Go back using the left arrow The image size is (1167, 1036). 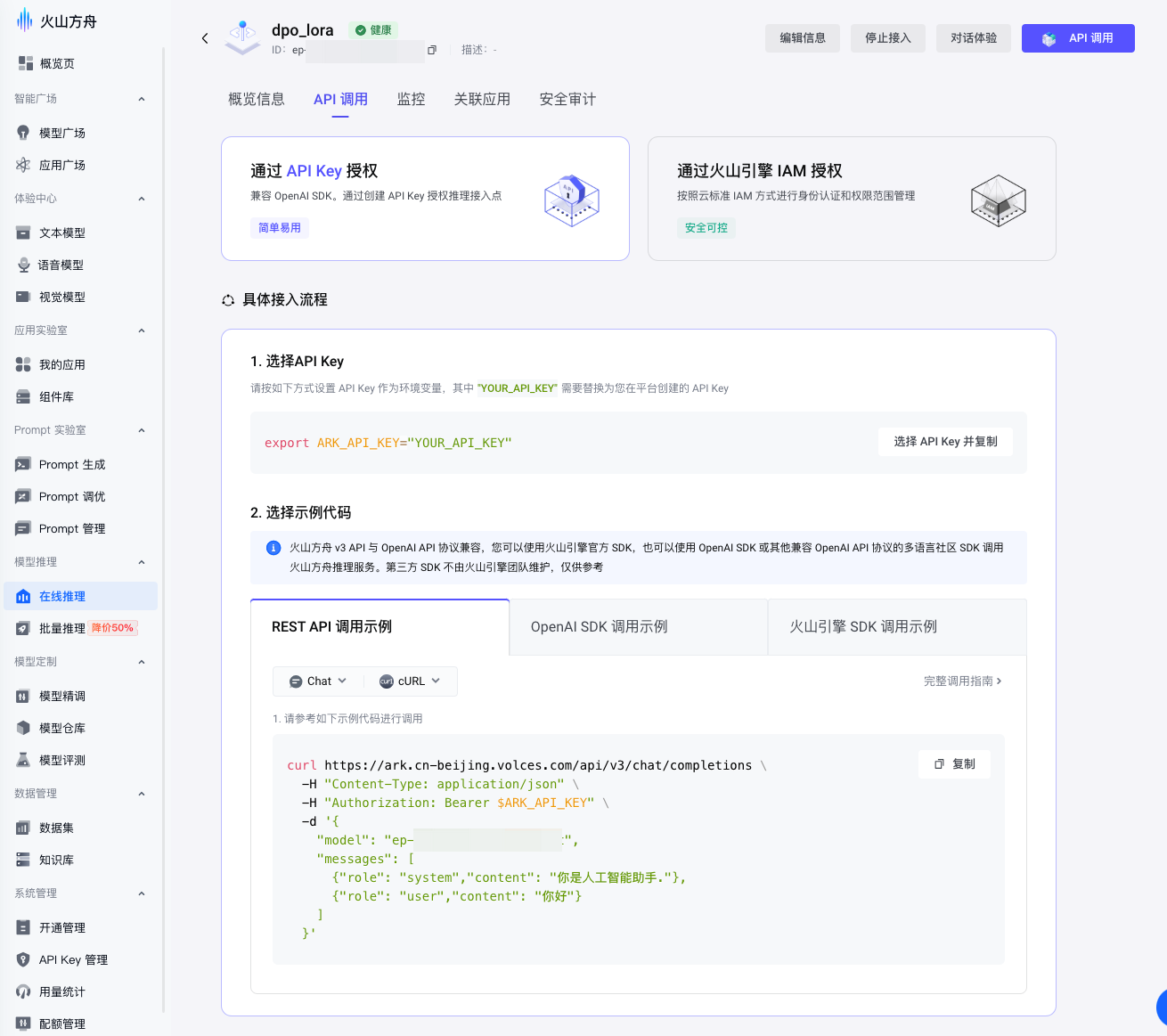click(205, 38)
